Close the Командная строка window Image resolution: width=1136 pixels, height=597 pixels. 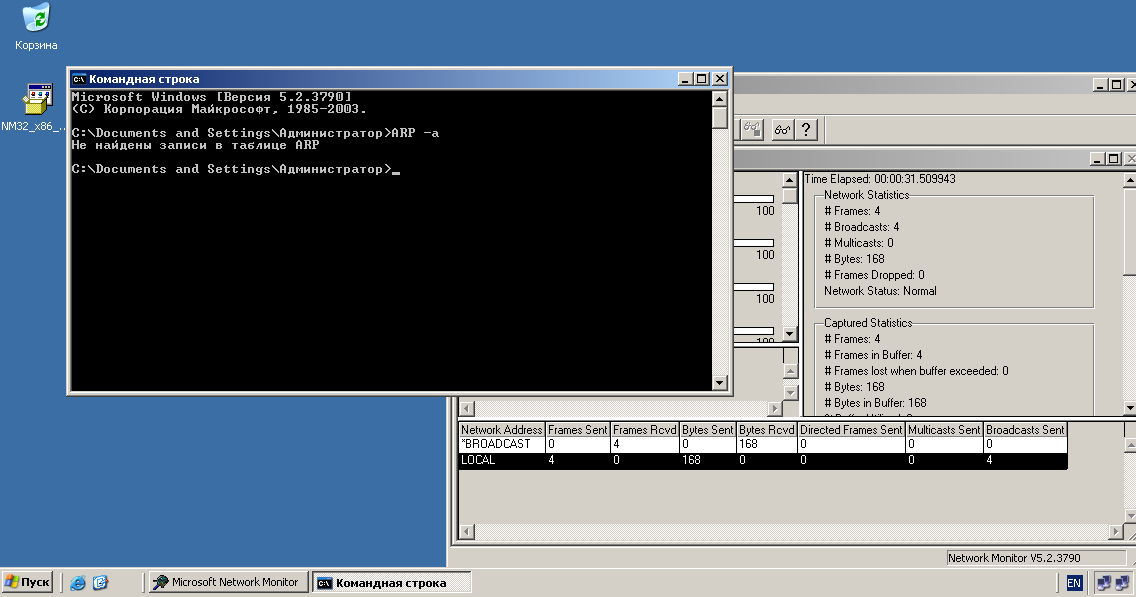click(x=719, y=79)
